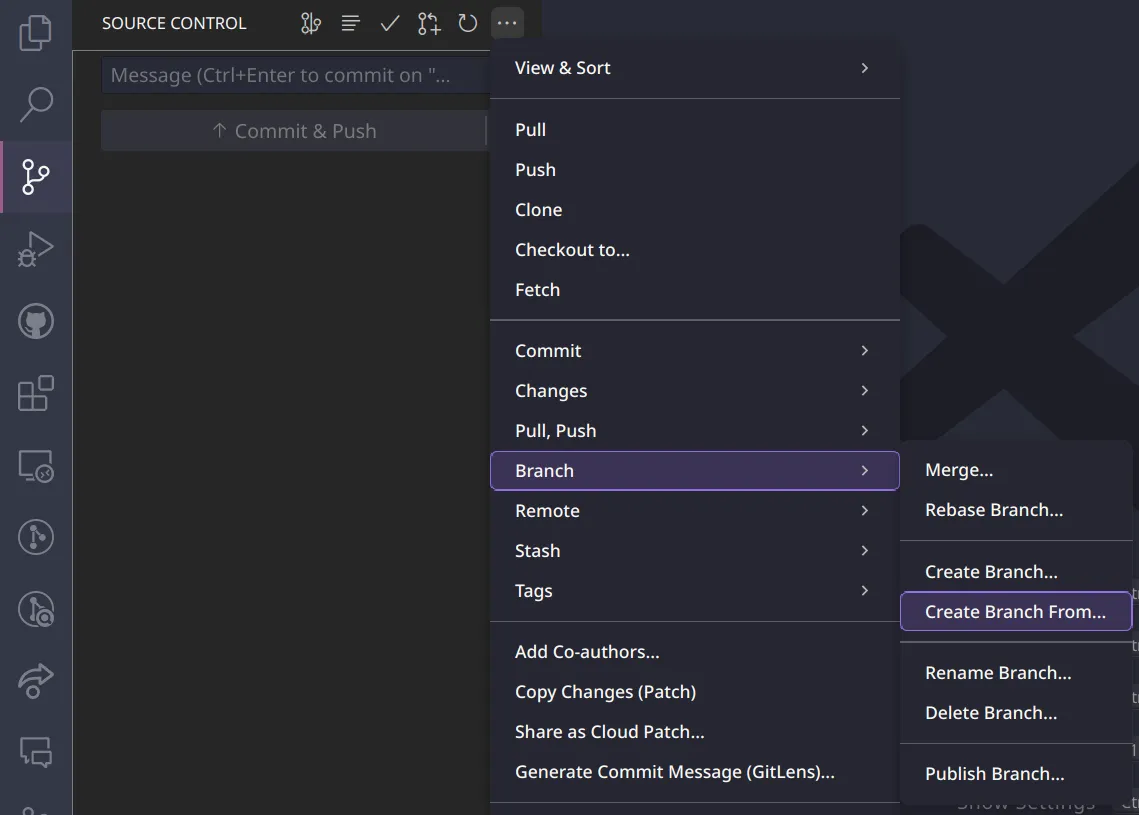This screenshot has width=1139, height=815.
Task: Open the Source Control Graph view
Action: pyautogui.click(x=310, y=22)
